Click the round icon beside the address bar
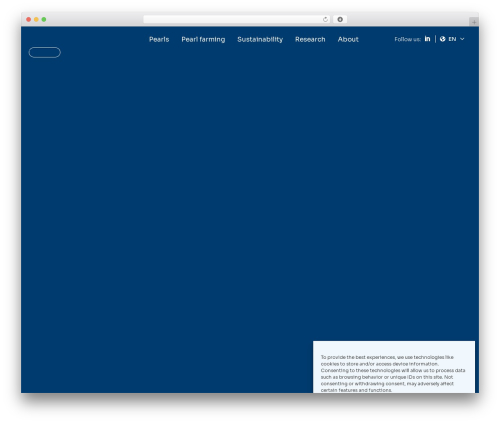Viewport: 500px width, 423px height. pyautogui.click(x=340, y=19)
